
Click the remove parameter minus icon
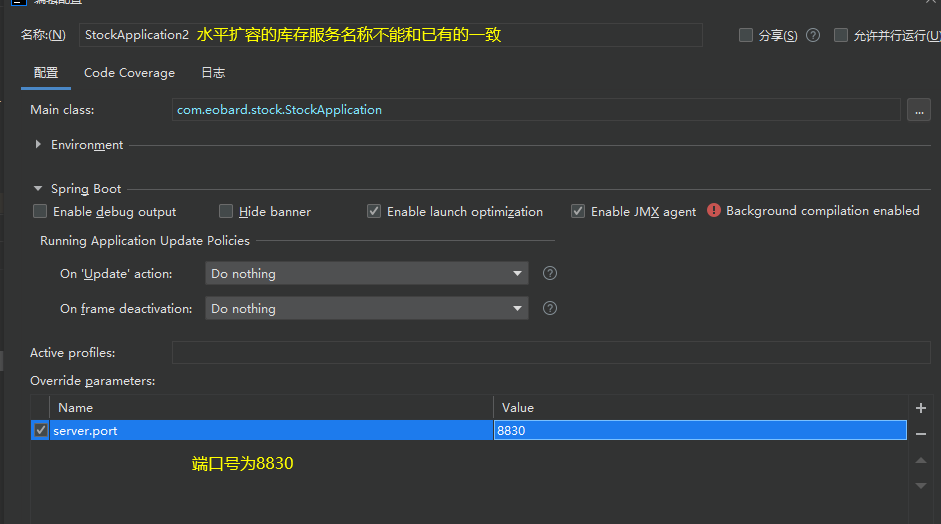[921, 434]
